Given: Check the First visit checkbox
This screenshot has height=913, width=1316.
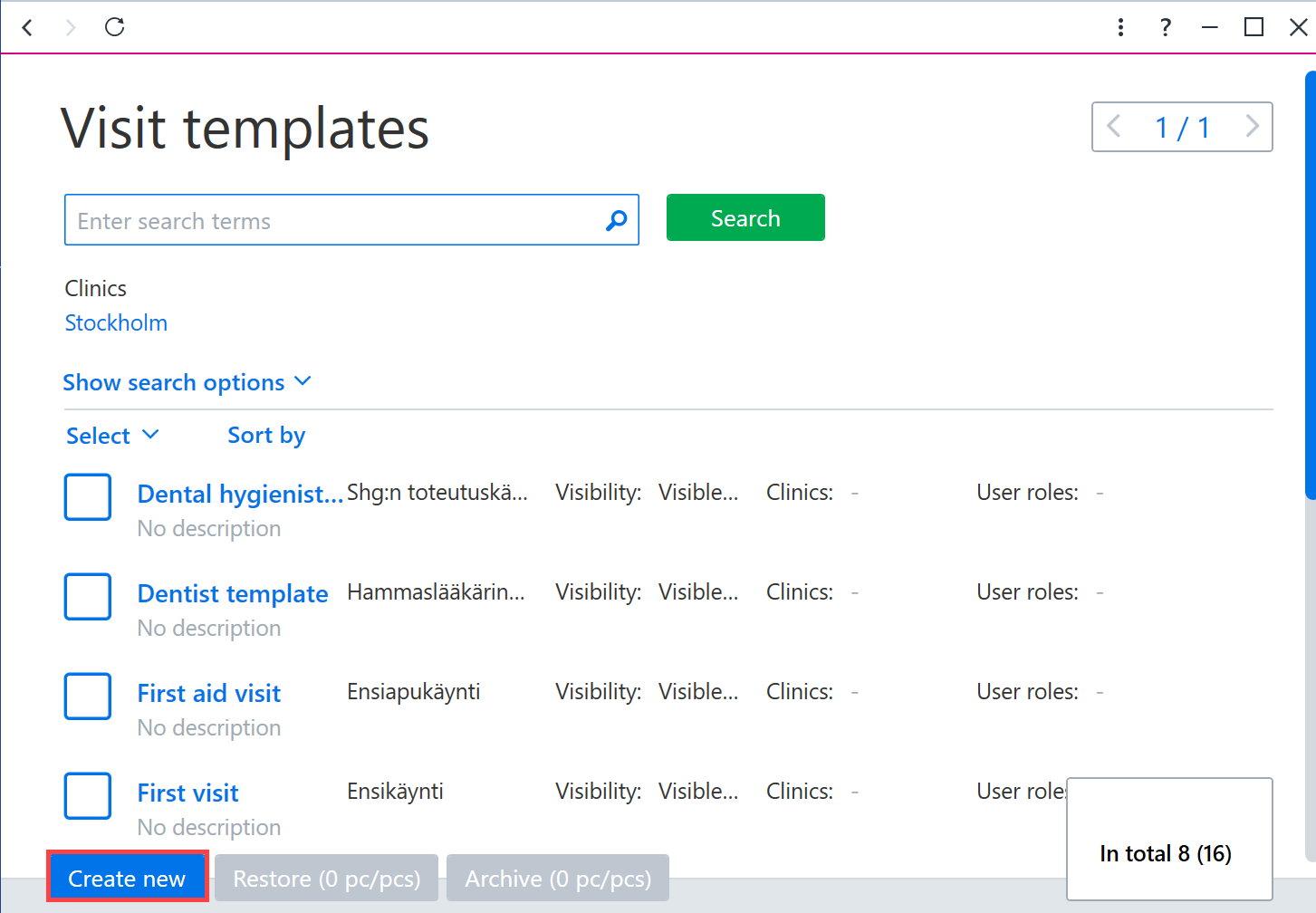Looking at the screenshot, I should click(x=88, y=796).
